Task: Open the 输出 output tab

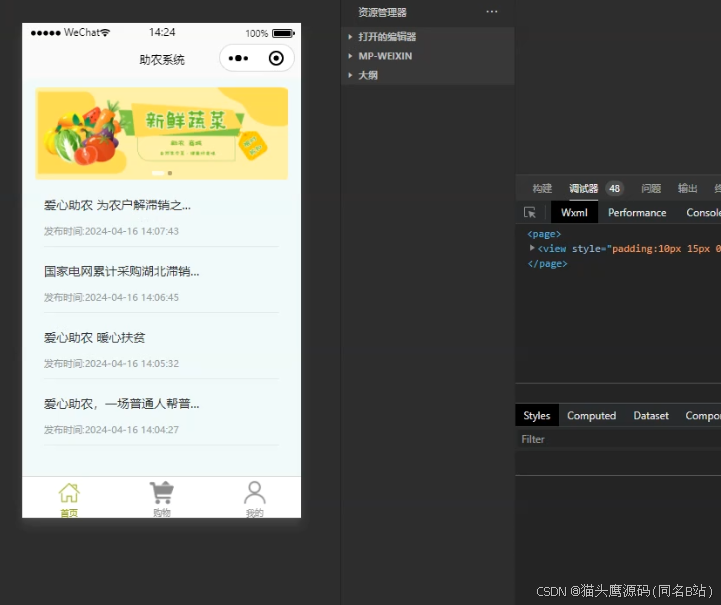Action: click(687, 188)
